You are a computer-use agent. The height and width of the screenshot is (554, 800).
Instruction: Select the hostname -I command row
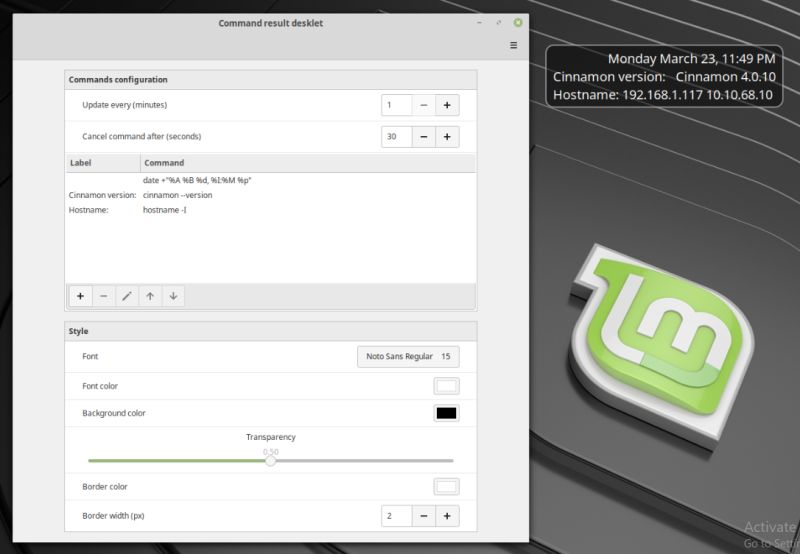(x=271, y=210)
